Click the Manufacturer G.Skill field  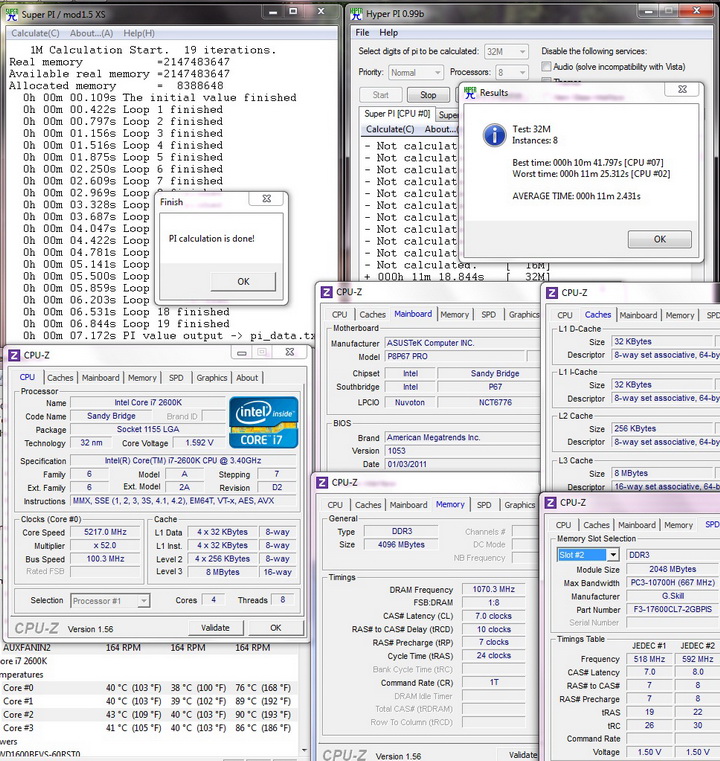click(672, 596)
